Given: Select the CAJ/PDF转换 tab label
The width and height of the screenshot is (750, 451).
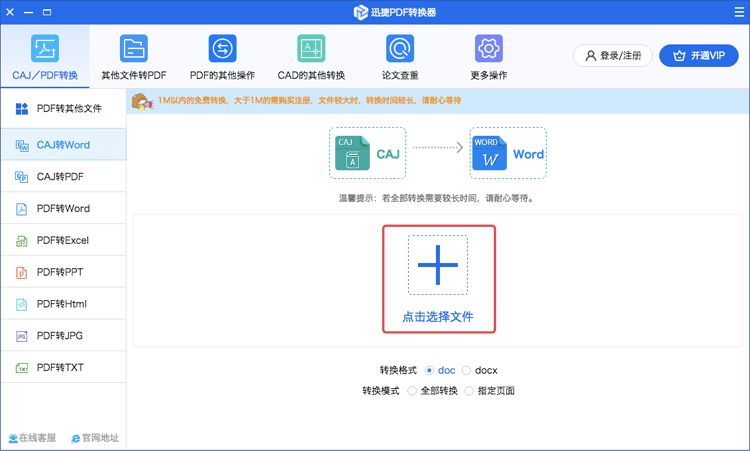Looking at the screenshot, I should (45, 76).
